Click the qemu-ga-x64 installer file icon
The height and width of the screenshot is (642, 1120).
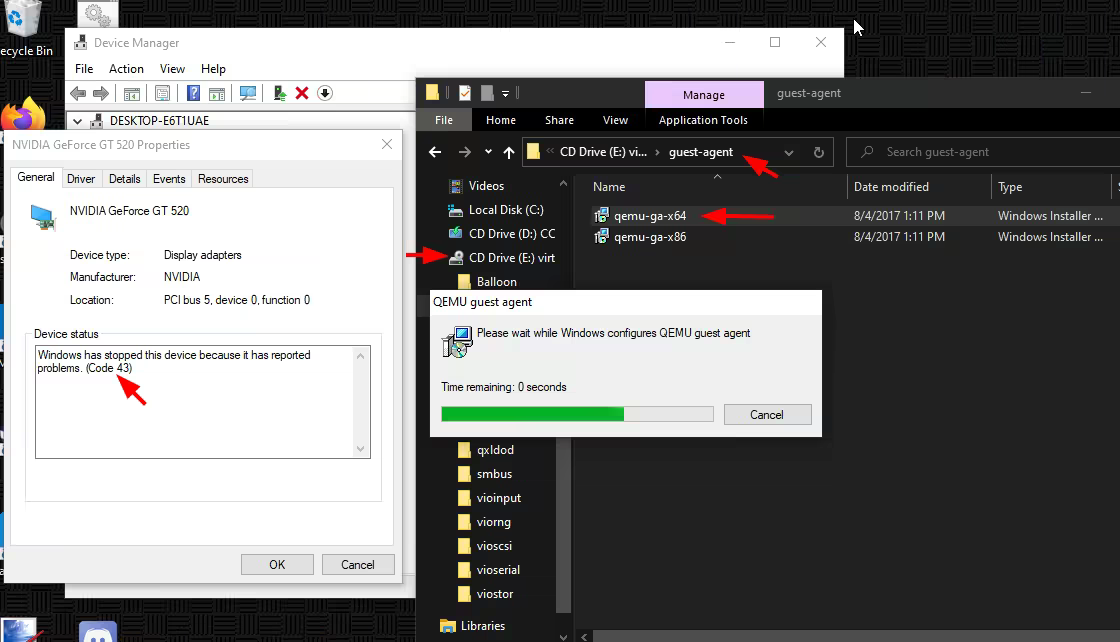pos(601,215)
